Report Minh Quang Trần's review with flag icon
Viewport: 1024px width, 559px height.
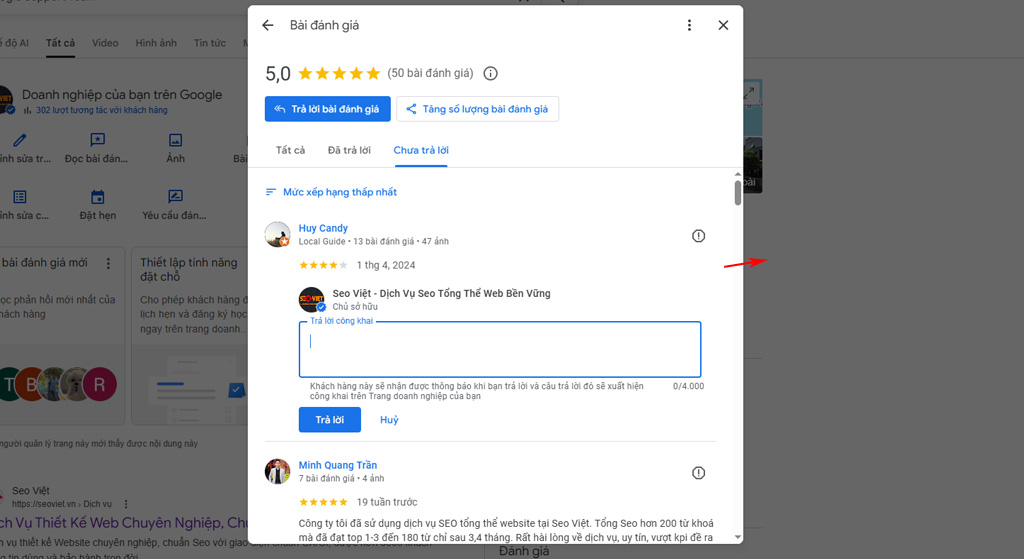pyautogui.click(x=698, y=473)
